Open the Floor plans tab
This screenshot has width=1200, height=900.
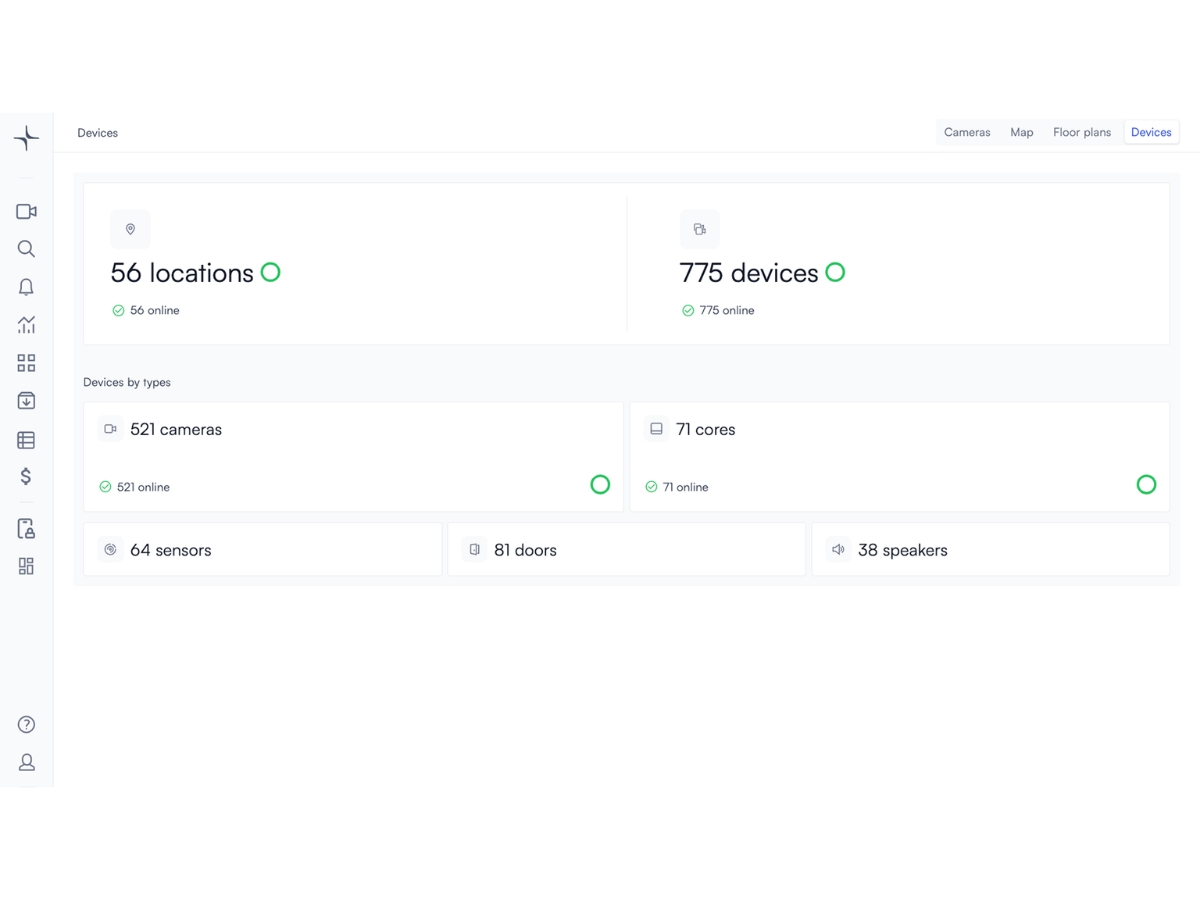point(1082,132)
